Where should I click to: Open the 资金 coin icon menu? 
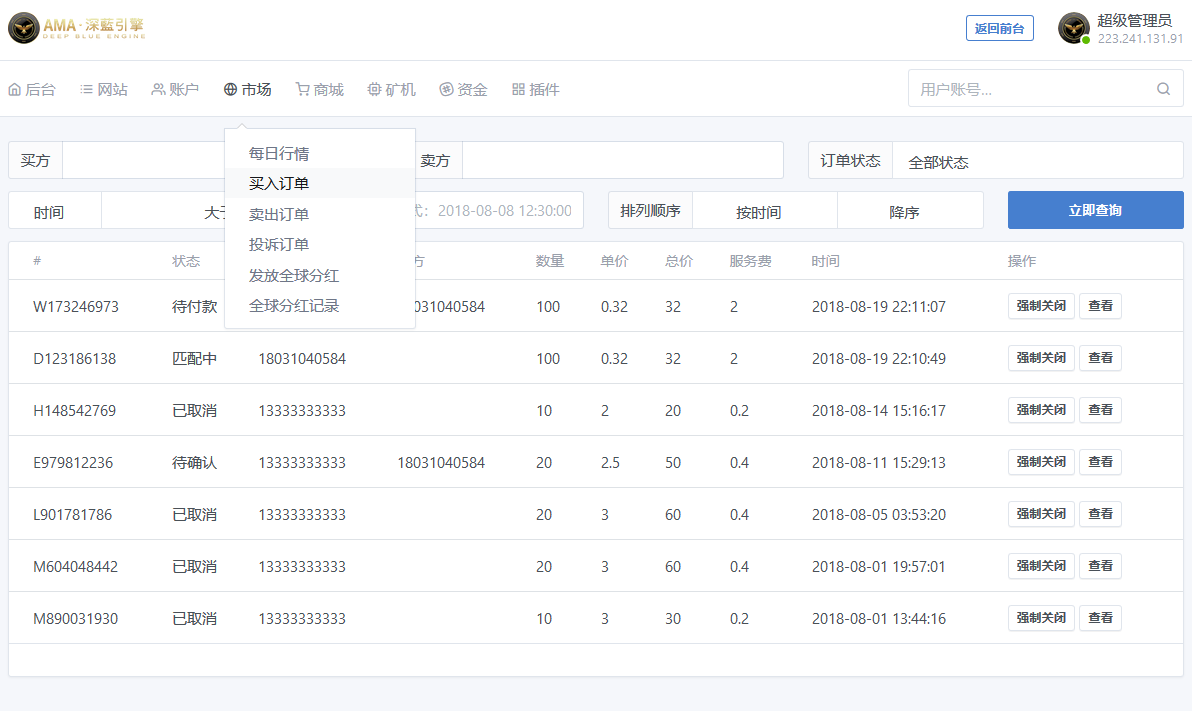pyautogui.click(x=446, y=90)
